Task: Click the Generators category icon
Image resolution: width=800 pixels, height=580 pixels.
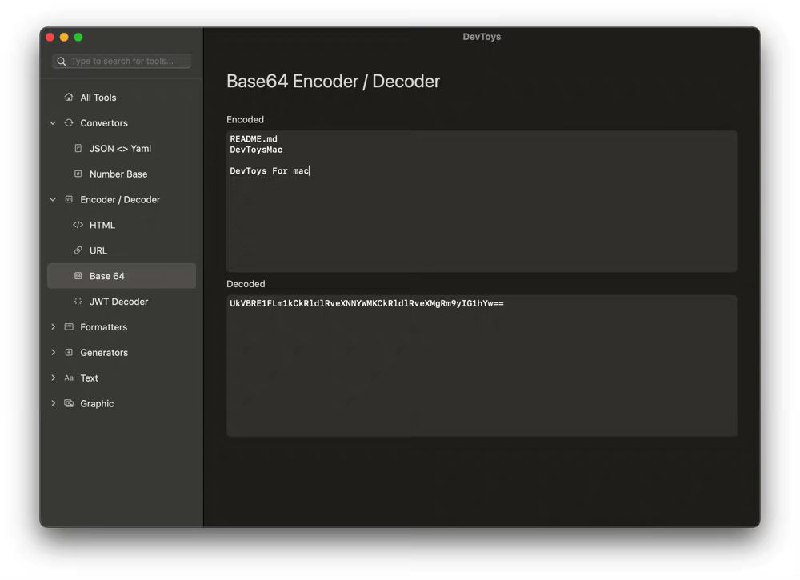Action: [69, 352]
